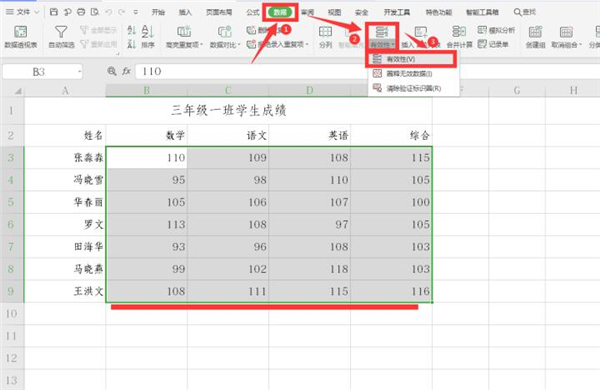Open 模拟分析 what-if analysis

click(497, 30)
